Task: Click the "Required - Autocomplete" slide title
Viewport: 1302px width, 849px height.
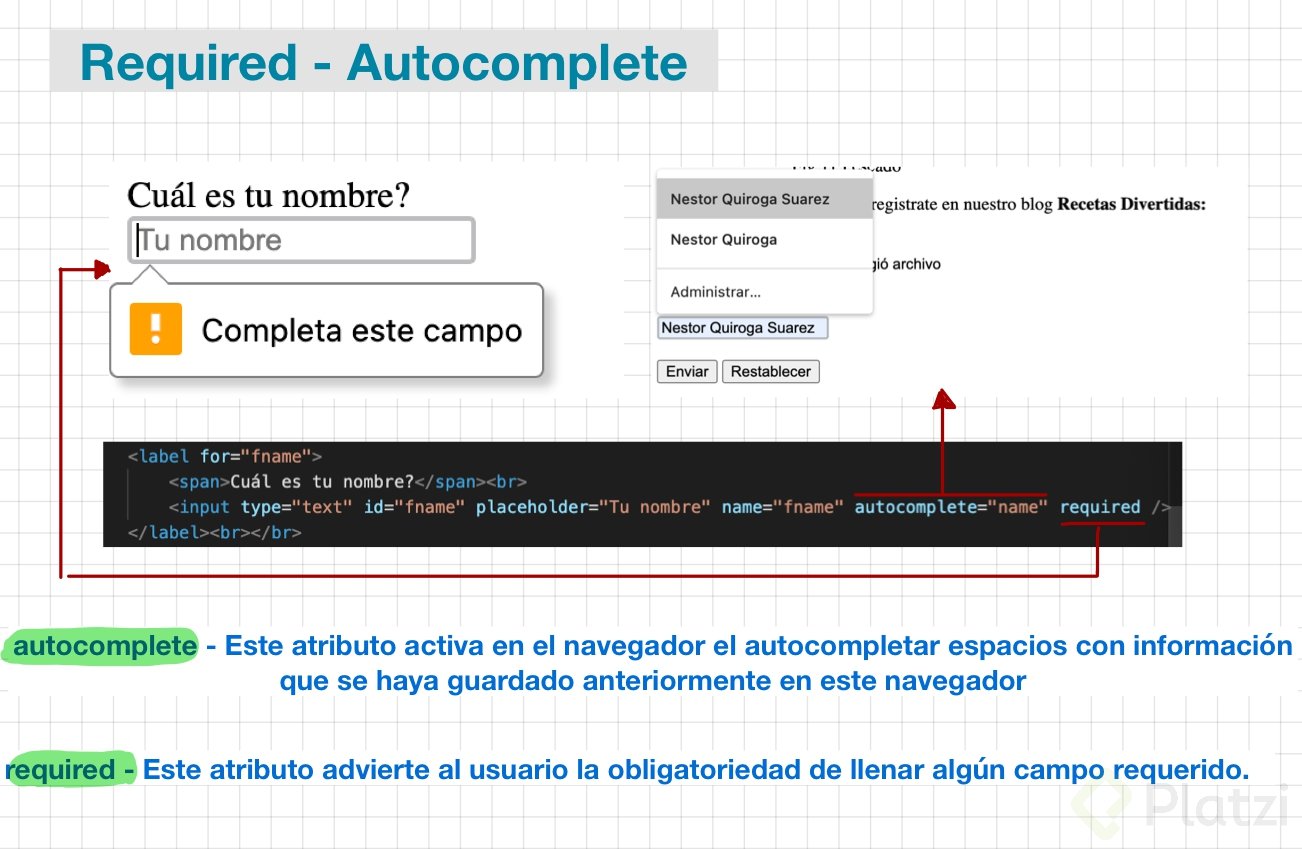Action: pos(384,63)
